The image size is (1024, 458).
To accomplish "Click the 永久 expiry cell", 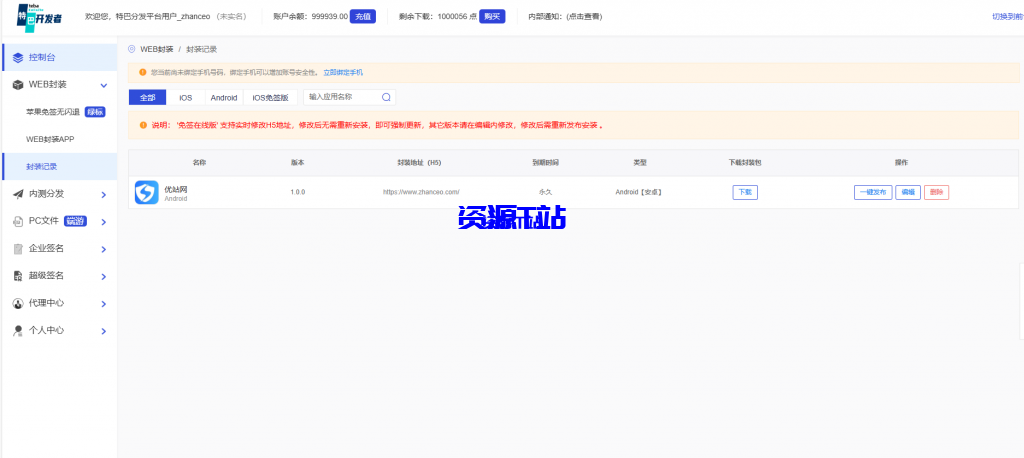I will tap(545, 192).
